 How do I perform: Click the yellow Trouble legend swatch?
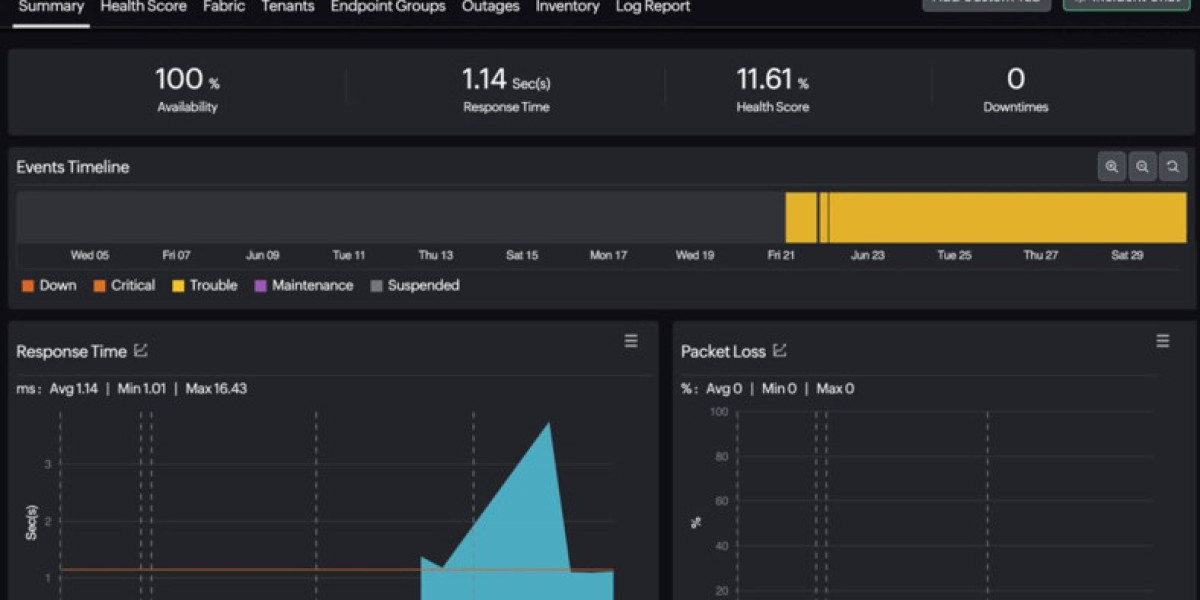[x=179, y=286]
